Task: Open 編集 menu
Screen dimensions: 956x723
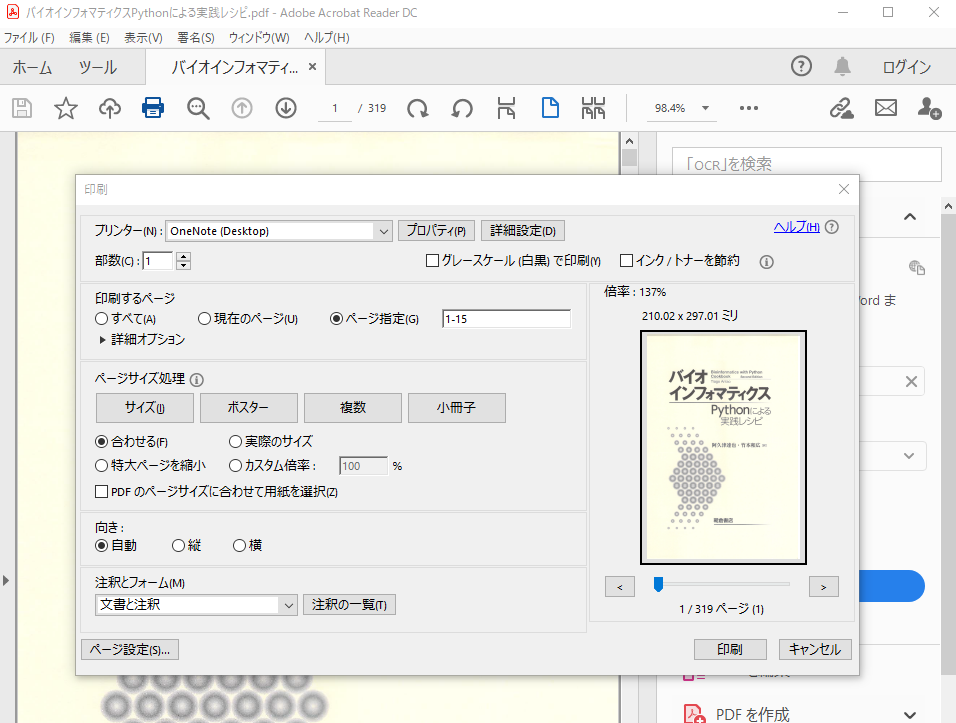Action: click(89, 38)
